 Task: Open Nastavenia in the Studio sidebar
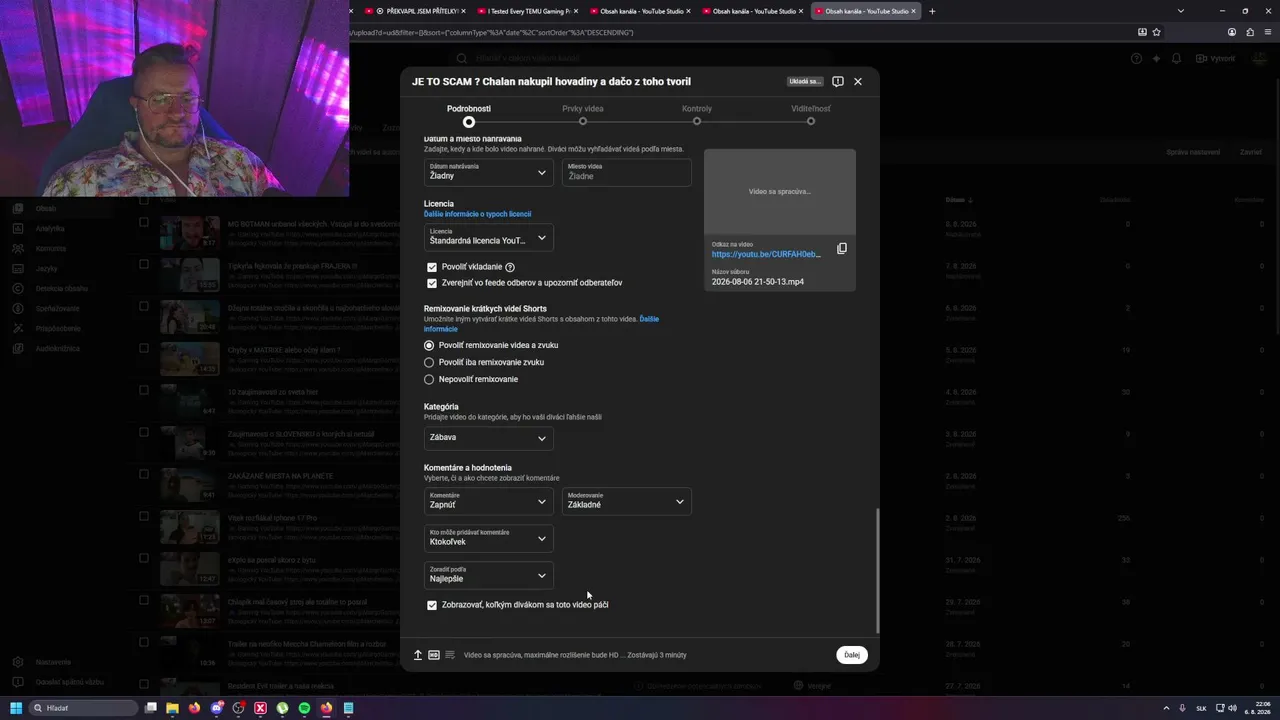click(53, 662)
